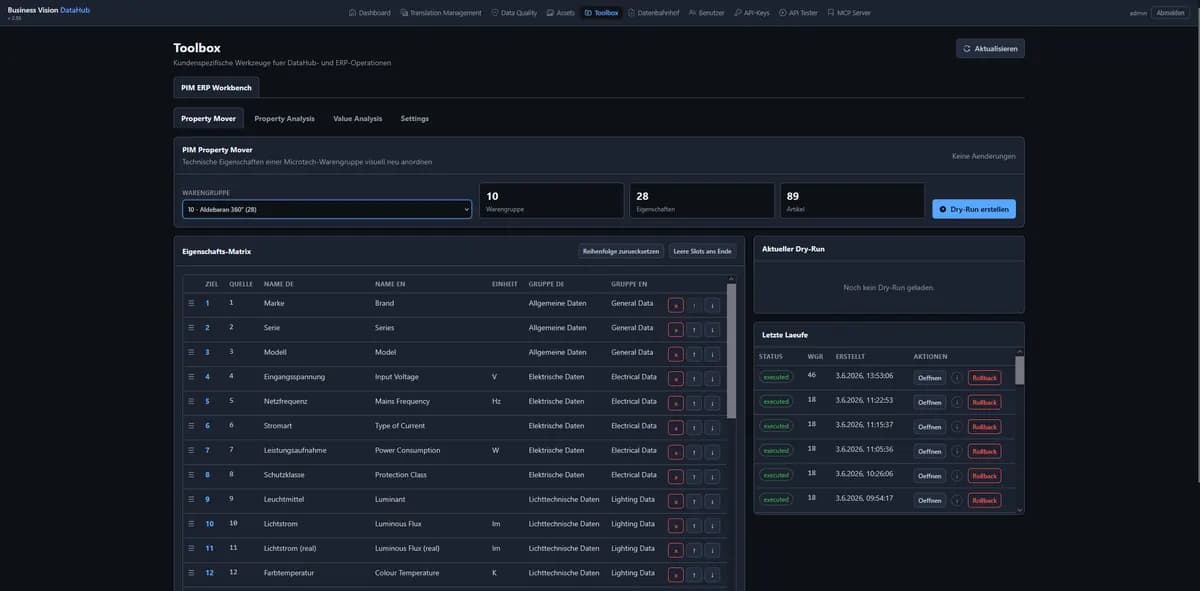The width and height of the screenshot is (1200, 591).
Task: Click the Eigenschafts-Matrix vertical scrollbar
Action: (x=731, y=350)
